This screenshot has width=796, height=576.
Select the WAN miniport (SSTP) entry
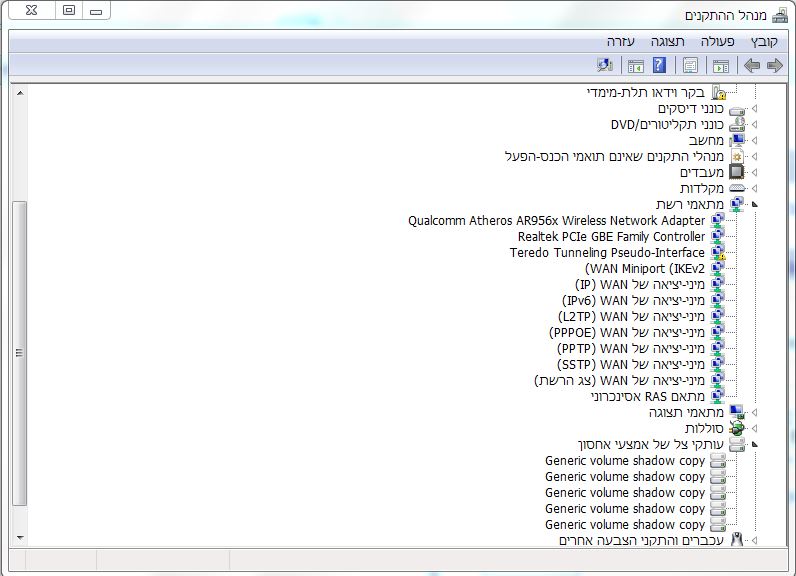coord(631,364)
